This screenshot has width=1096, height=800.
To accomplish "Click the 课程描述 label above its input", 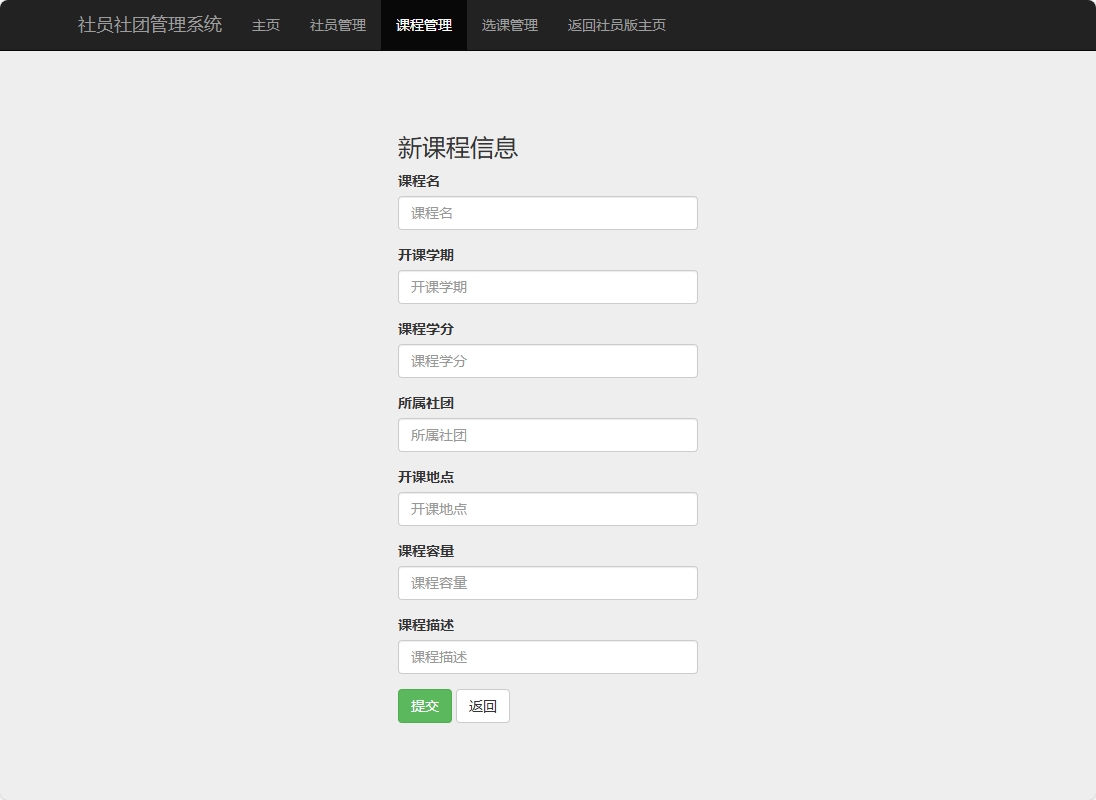I will [x=428, y=625].
